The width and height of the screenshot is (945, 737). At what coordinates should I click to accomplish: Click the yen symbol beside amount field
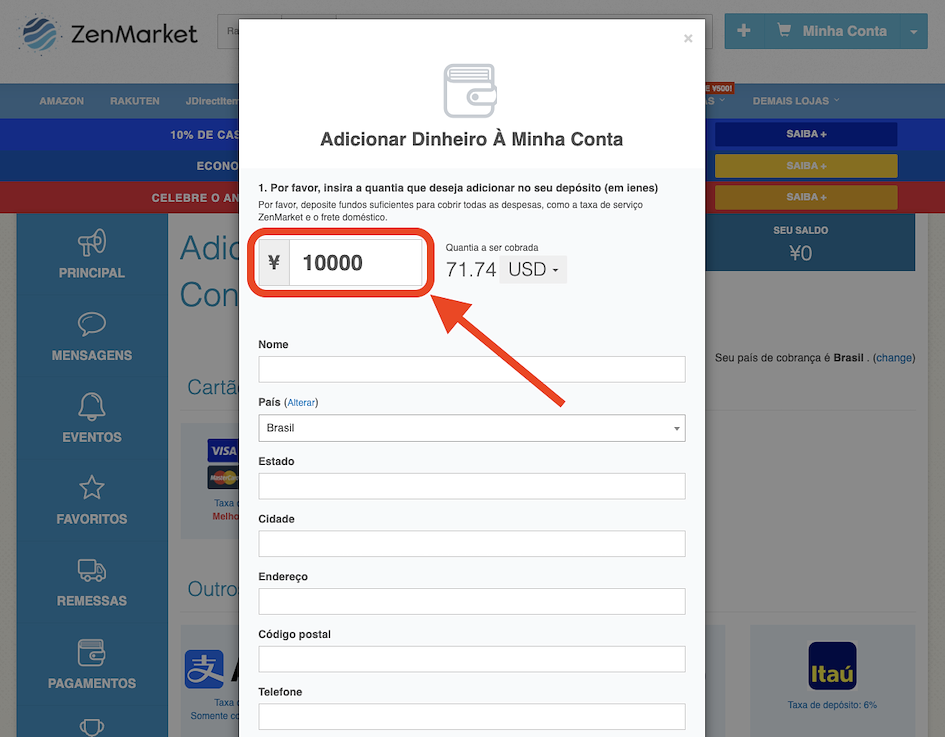tap(274, 263)
